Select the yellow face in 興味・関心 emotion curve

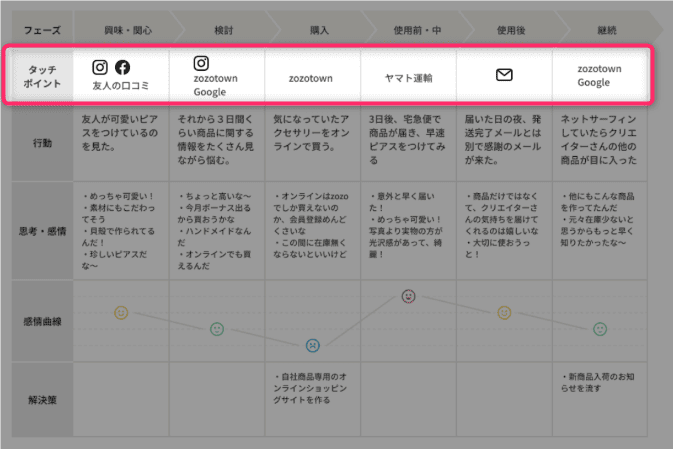121,312
